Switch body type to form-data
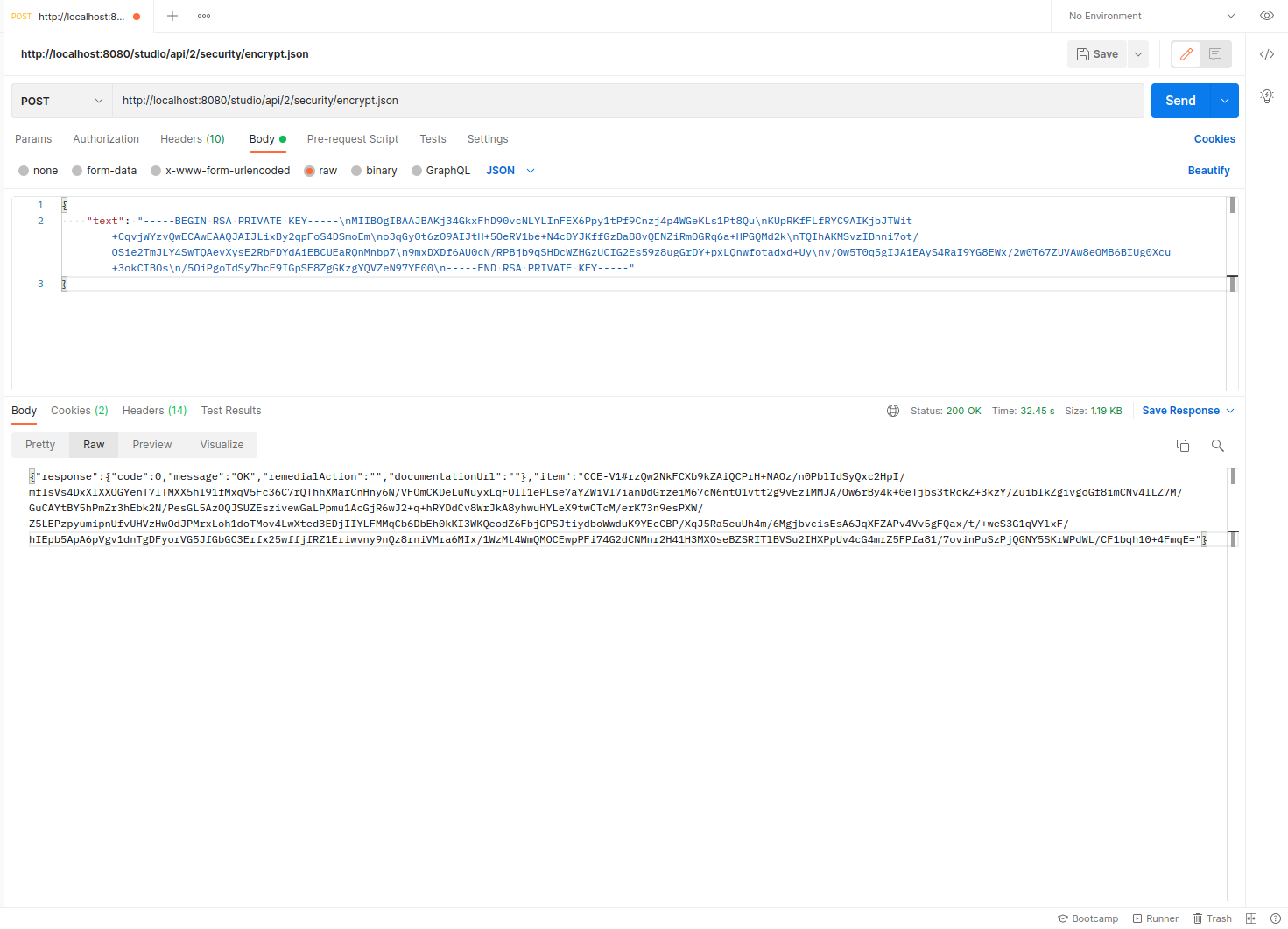The height and width of the screenshot is (929, 1288). tap(103, 170)
